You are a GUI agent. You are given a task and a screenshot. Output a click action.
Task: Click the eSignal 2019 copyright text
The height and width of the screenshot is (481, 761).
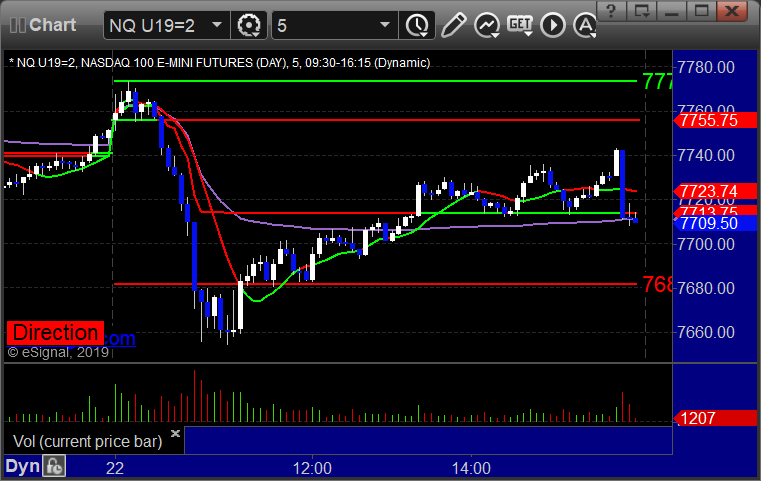pos(58,352)
